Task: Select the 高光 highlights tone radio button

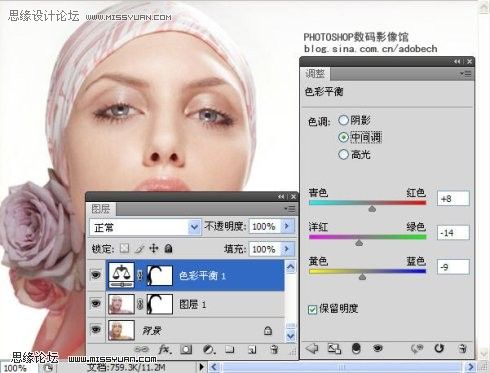Action: pyautogui.click(x=343, y=154)
